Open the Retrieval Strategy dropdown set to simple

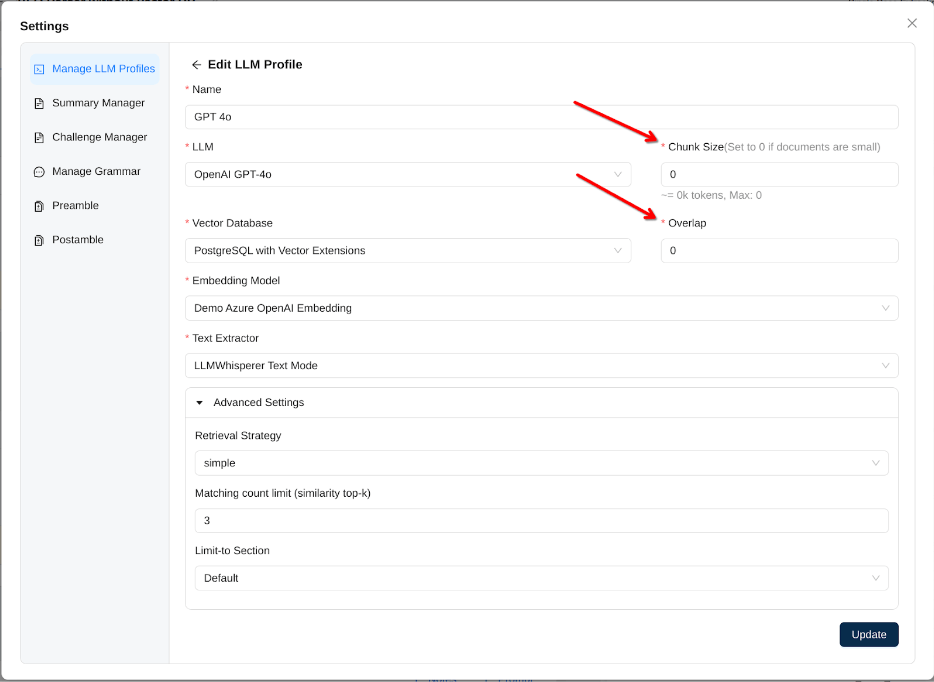click(541, 463)
